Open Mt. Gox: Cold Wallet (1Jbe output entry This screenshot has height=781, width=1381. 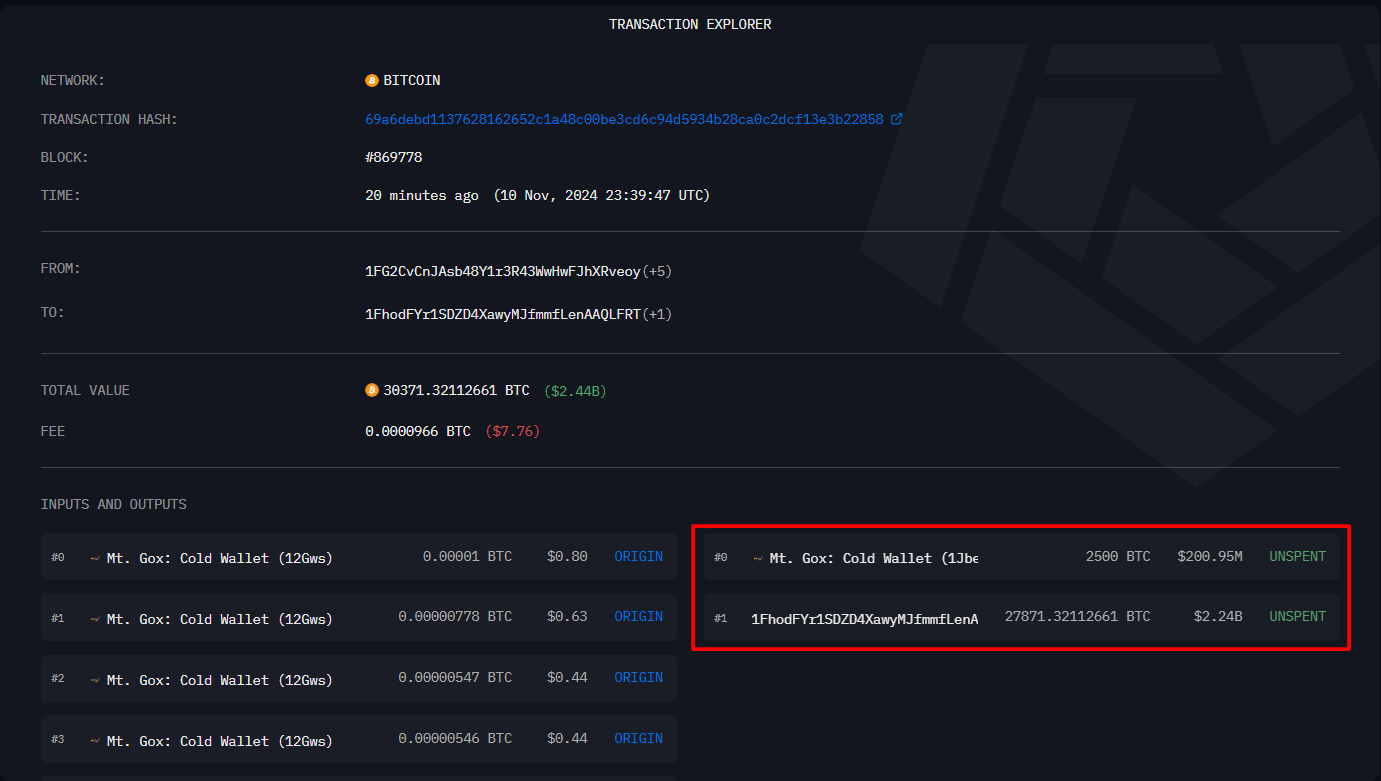[873, 558]
